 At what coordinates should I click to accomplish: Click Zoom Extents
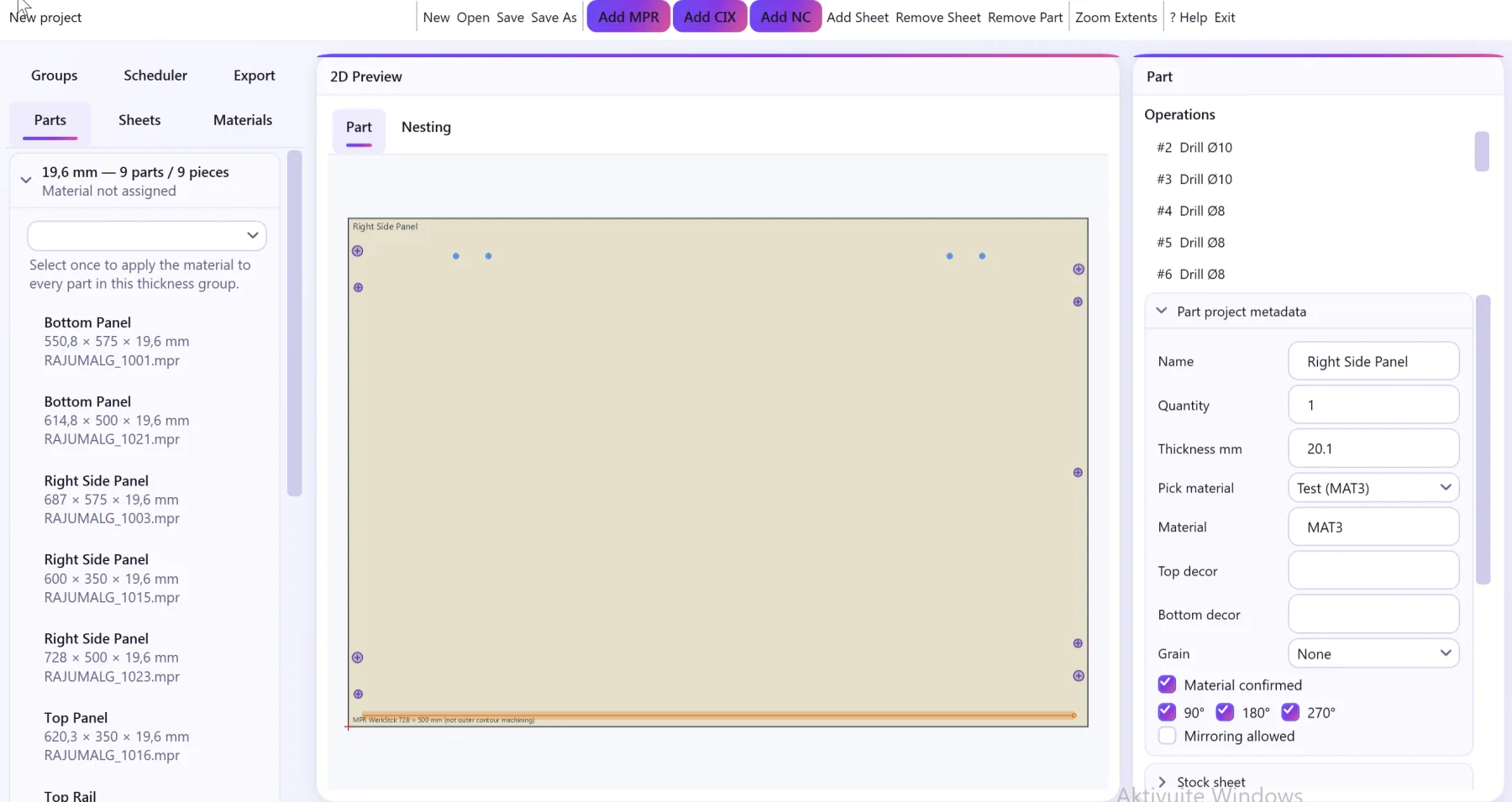[x=1116, y=17]
